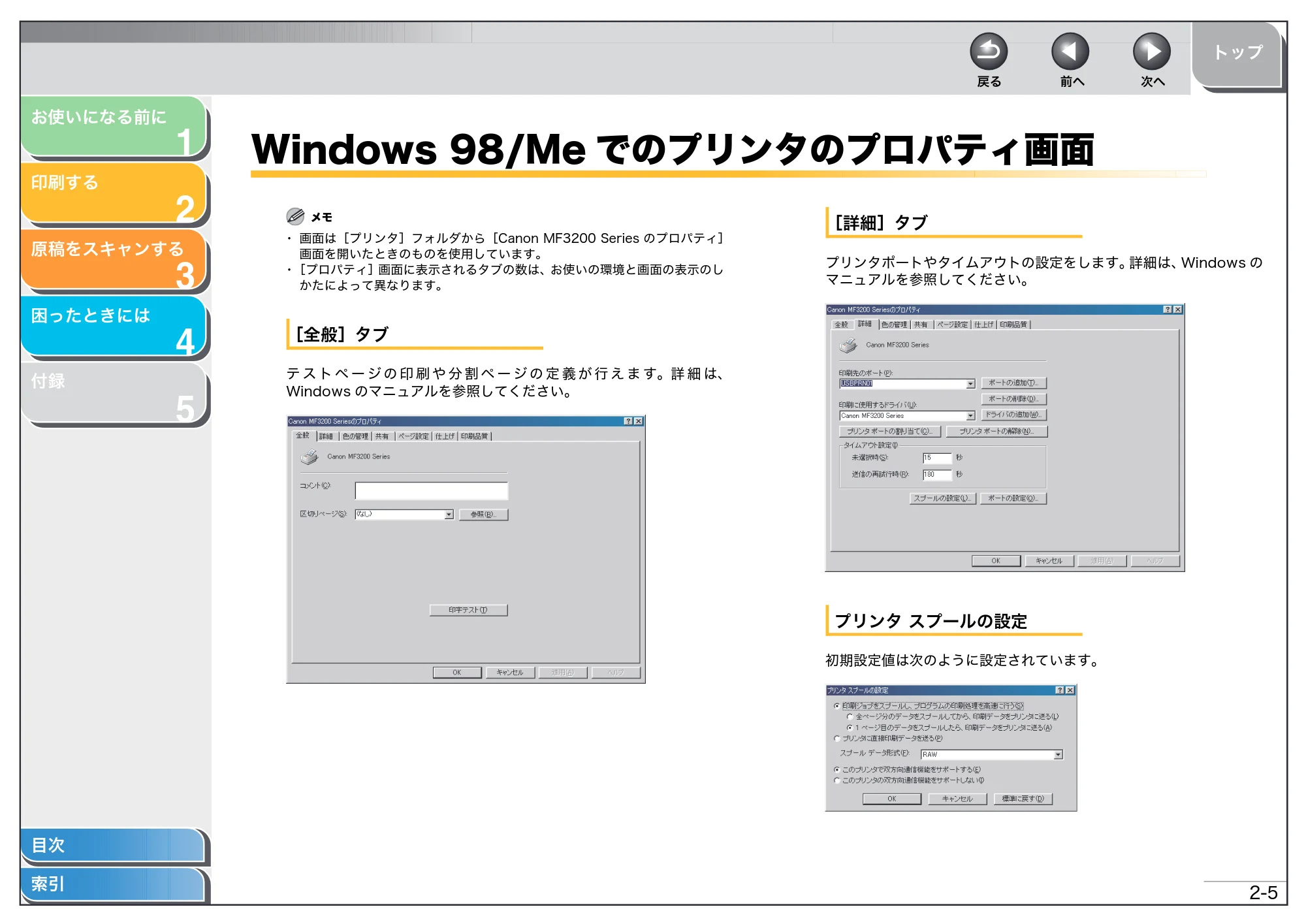Click the [詳細] タブ section heading
Screen dimensions: 1306x924
881,223
